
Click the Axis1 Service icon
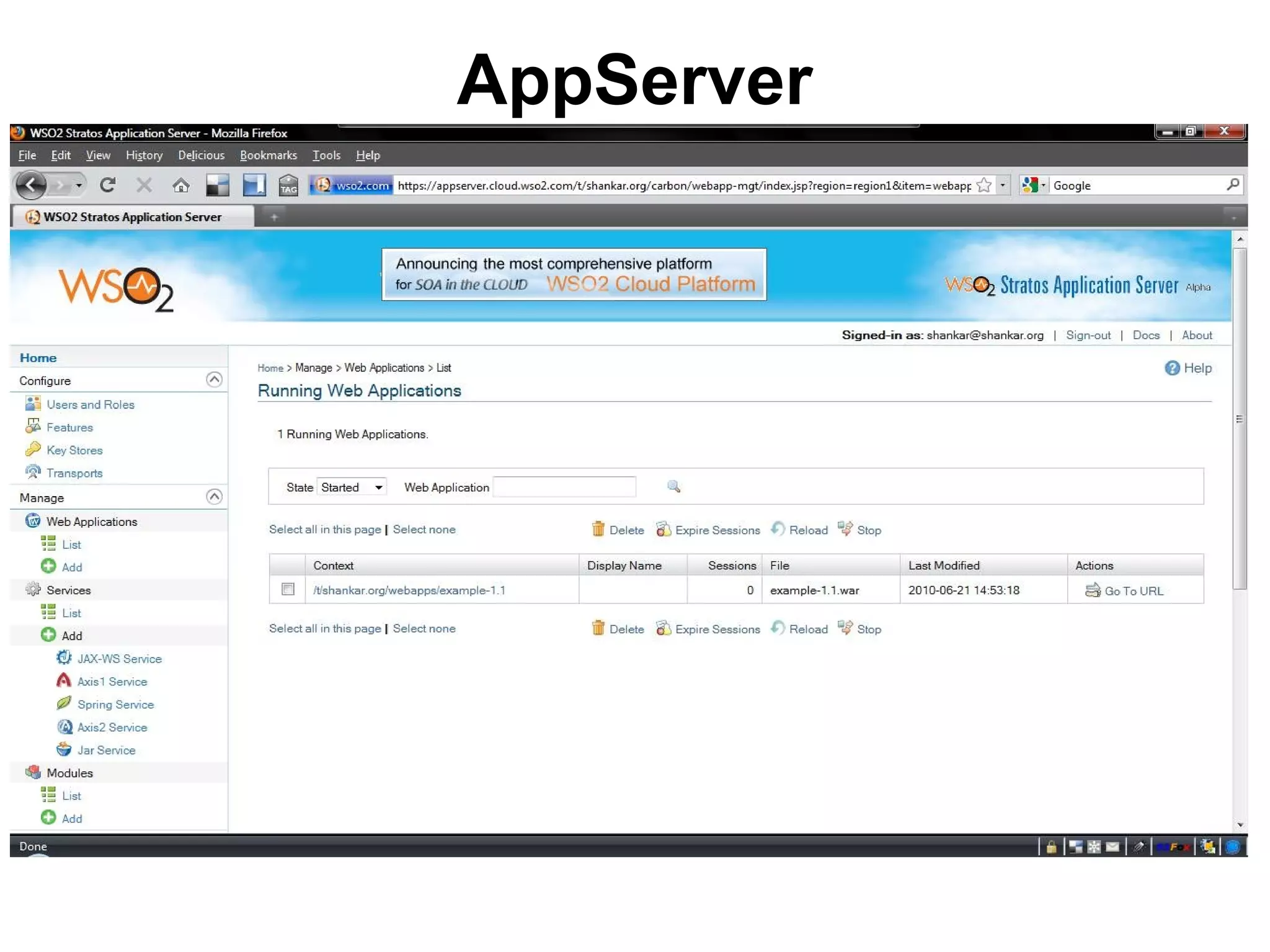[64, 680]
